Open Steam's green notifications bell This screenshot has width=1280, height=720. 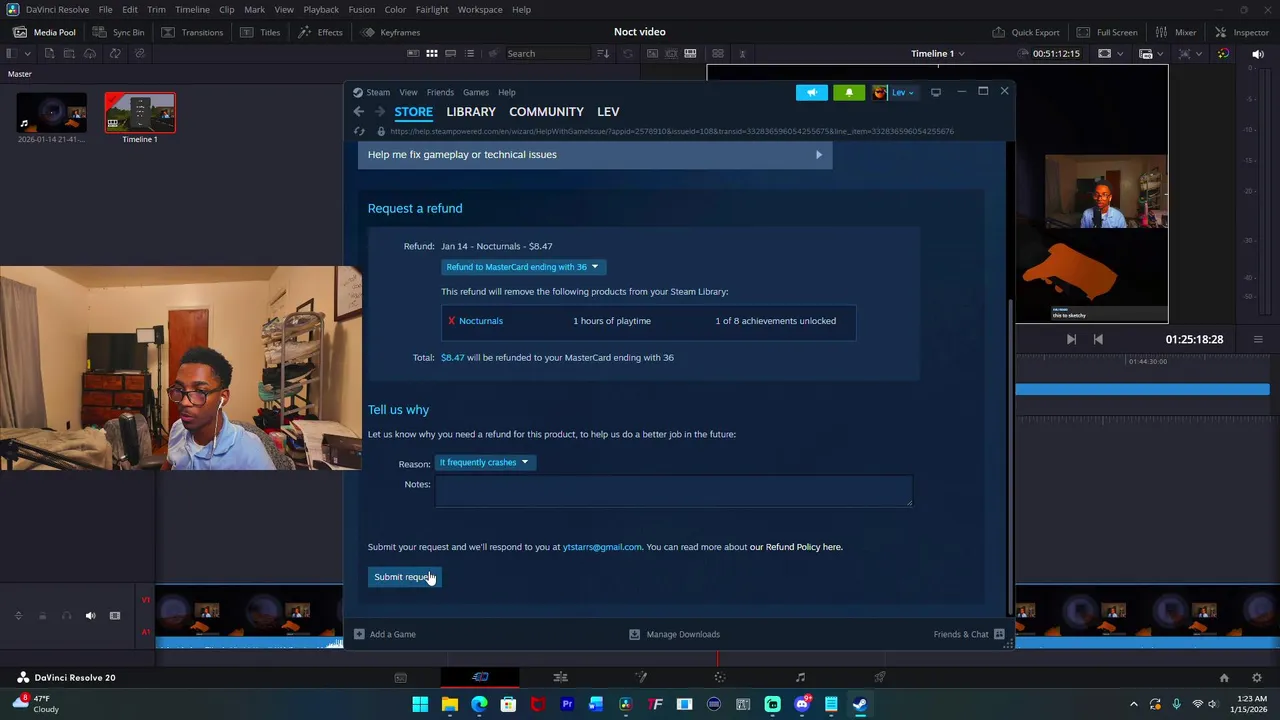pyautogui.click(x=849, y=92)
